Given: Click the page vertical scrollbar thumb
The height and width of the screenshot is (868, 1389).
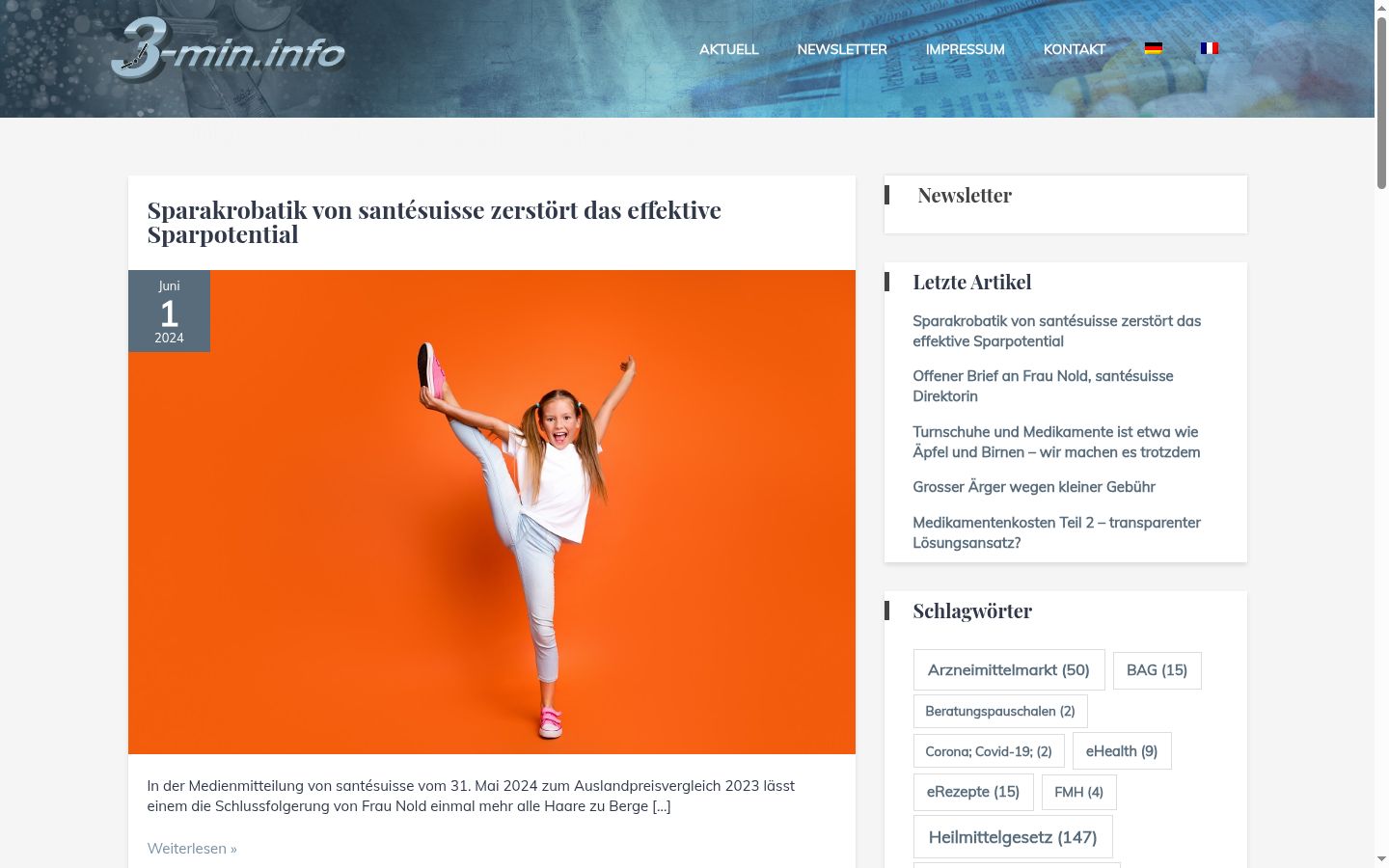Looking at the screenshot, I should pyautogui.click(x=1381, y=103).
